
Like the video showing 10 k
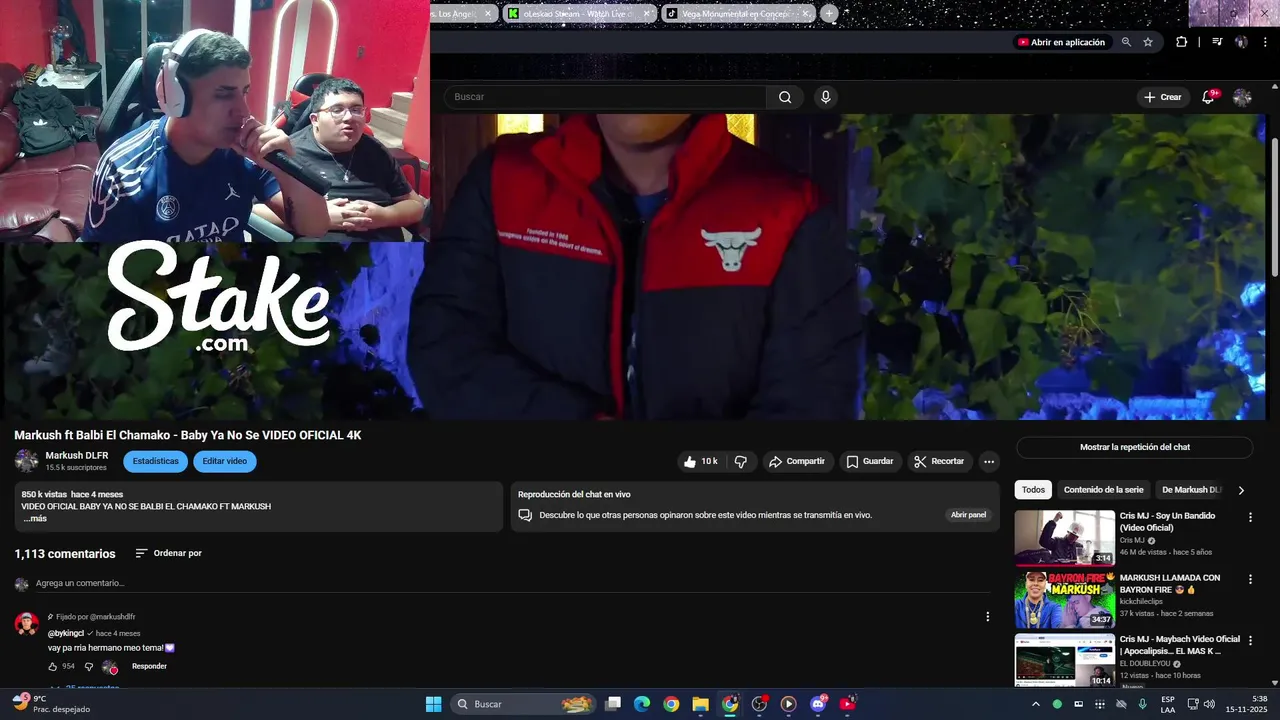click(x=700, y=461)
